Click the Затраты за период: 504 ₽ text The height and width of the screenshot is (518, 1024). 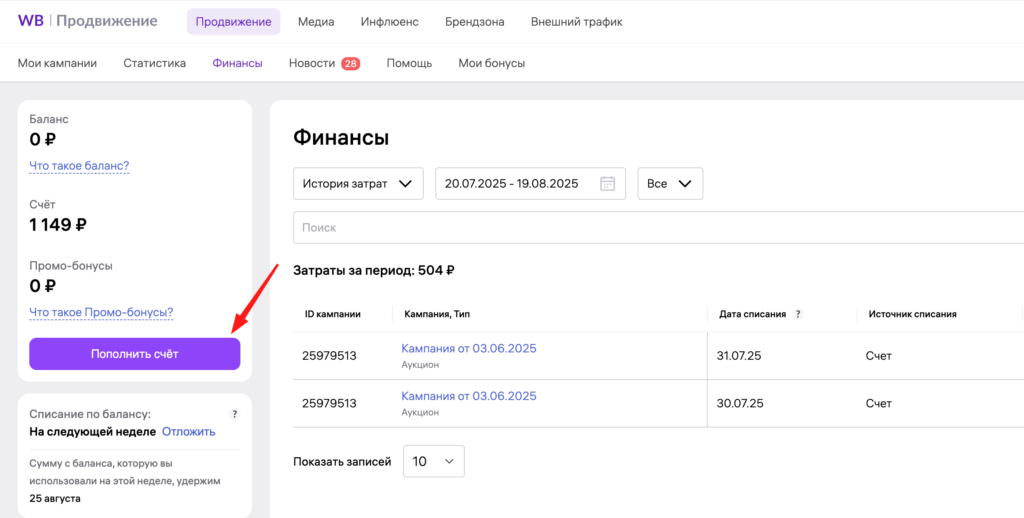tap(374, 270)
